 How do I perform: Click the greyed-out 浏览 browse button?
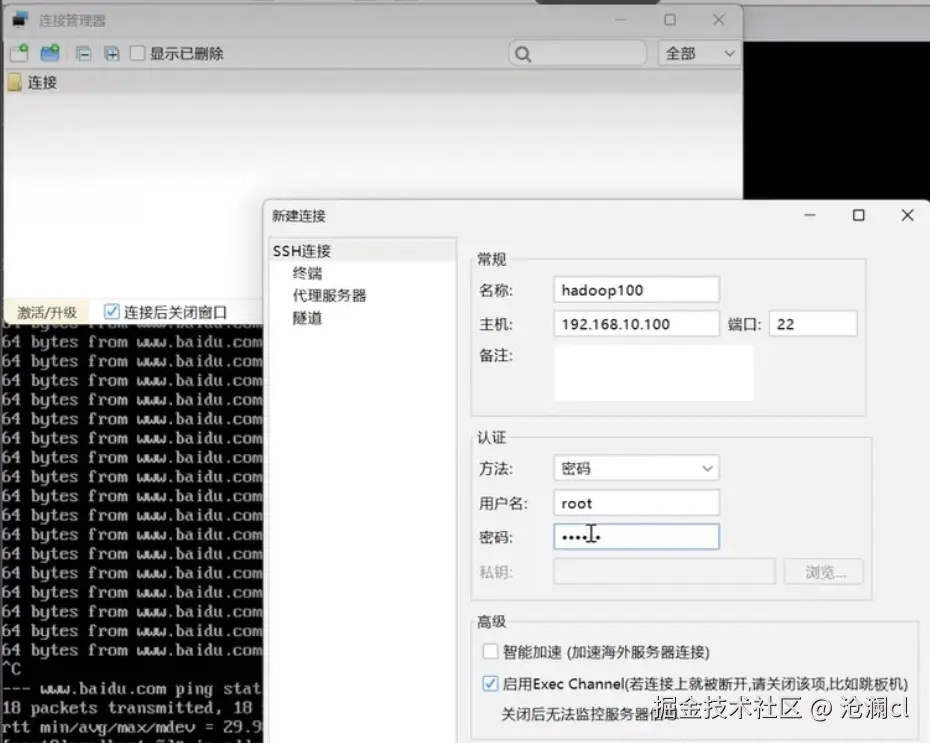pos(824,572)
